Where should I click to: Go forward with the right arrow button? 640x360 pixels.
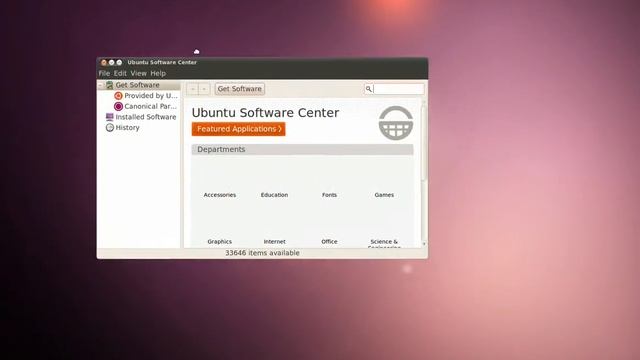pyautogui.click(x=204, y=89)
